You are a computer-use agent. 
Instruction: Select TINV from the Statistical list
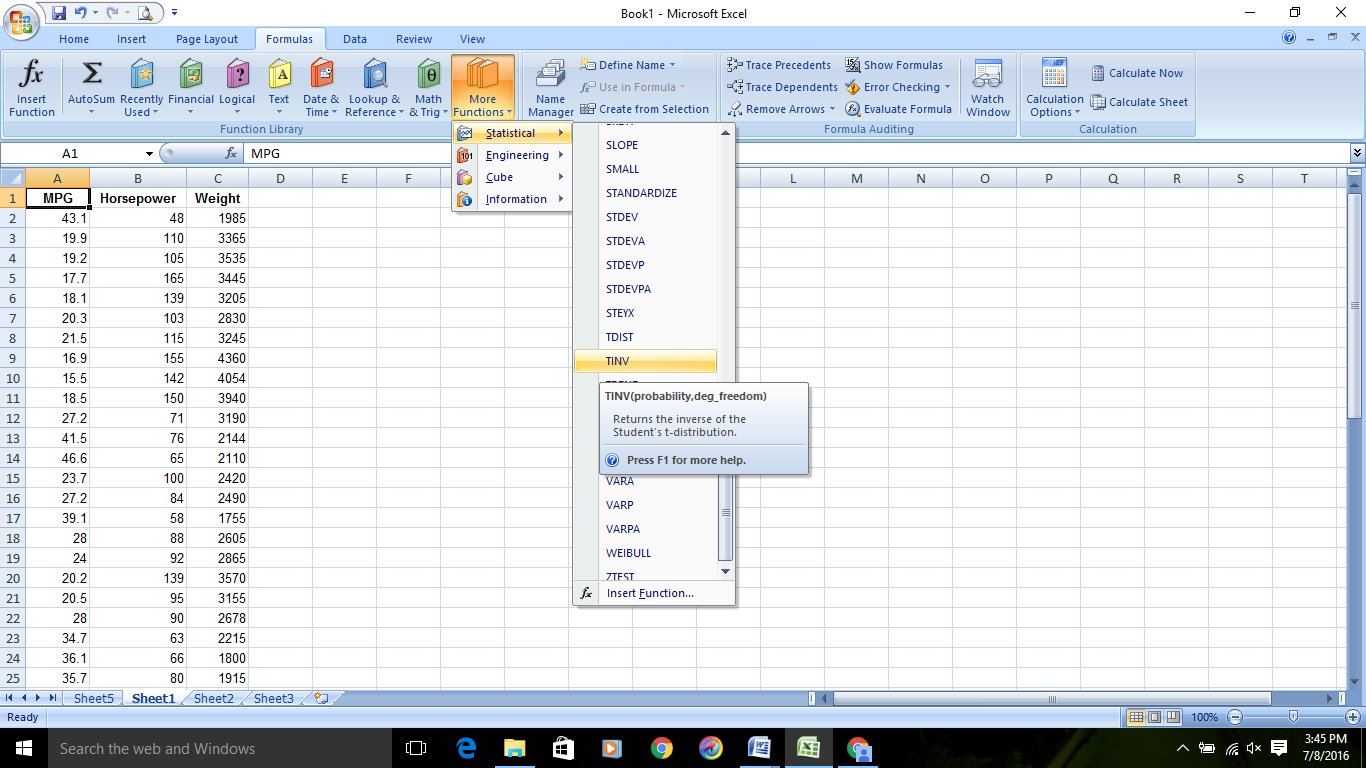pyautogui.click(x=645, y=361)
